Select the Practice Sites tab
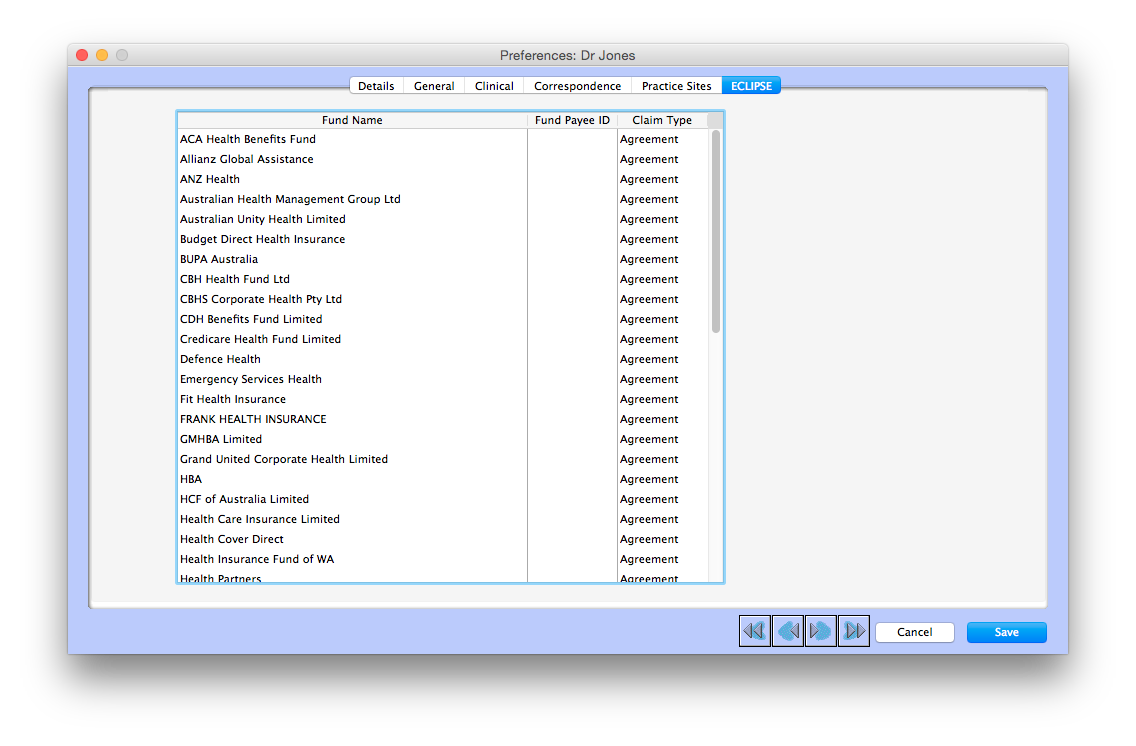Screen dimensions: 1136x746 676,85
